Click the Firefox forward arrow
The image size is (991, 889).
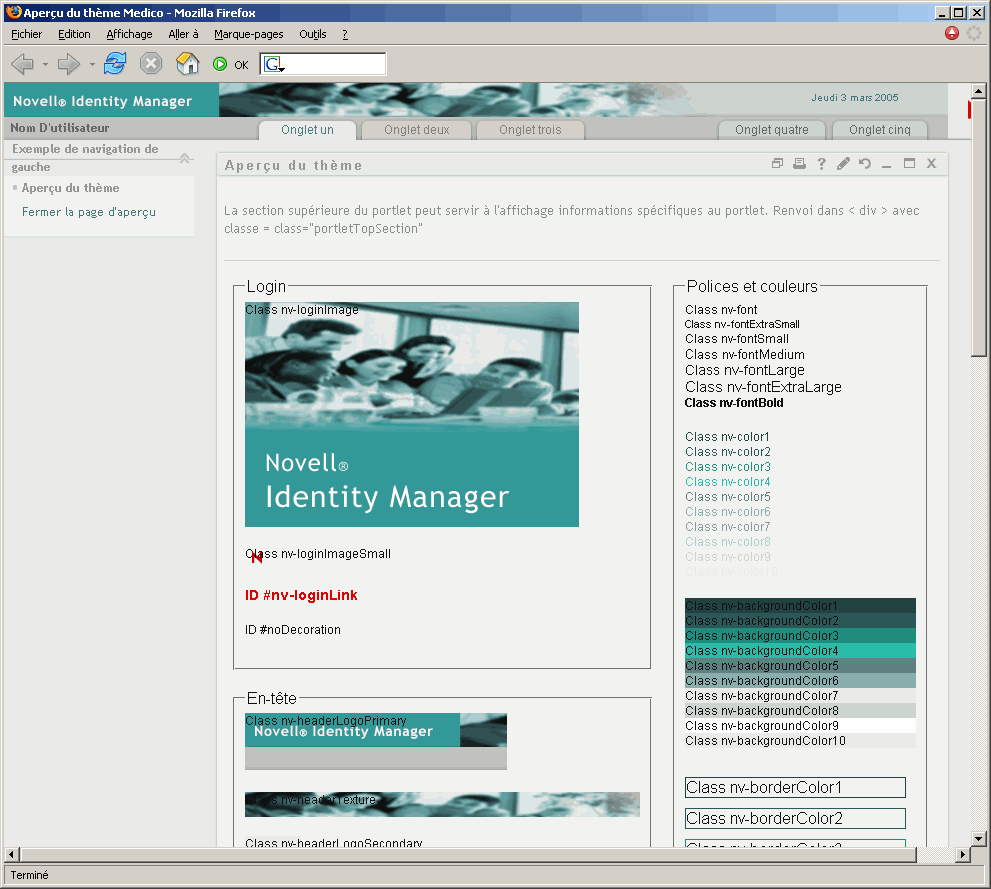tap(68, 64)
